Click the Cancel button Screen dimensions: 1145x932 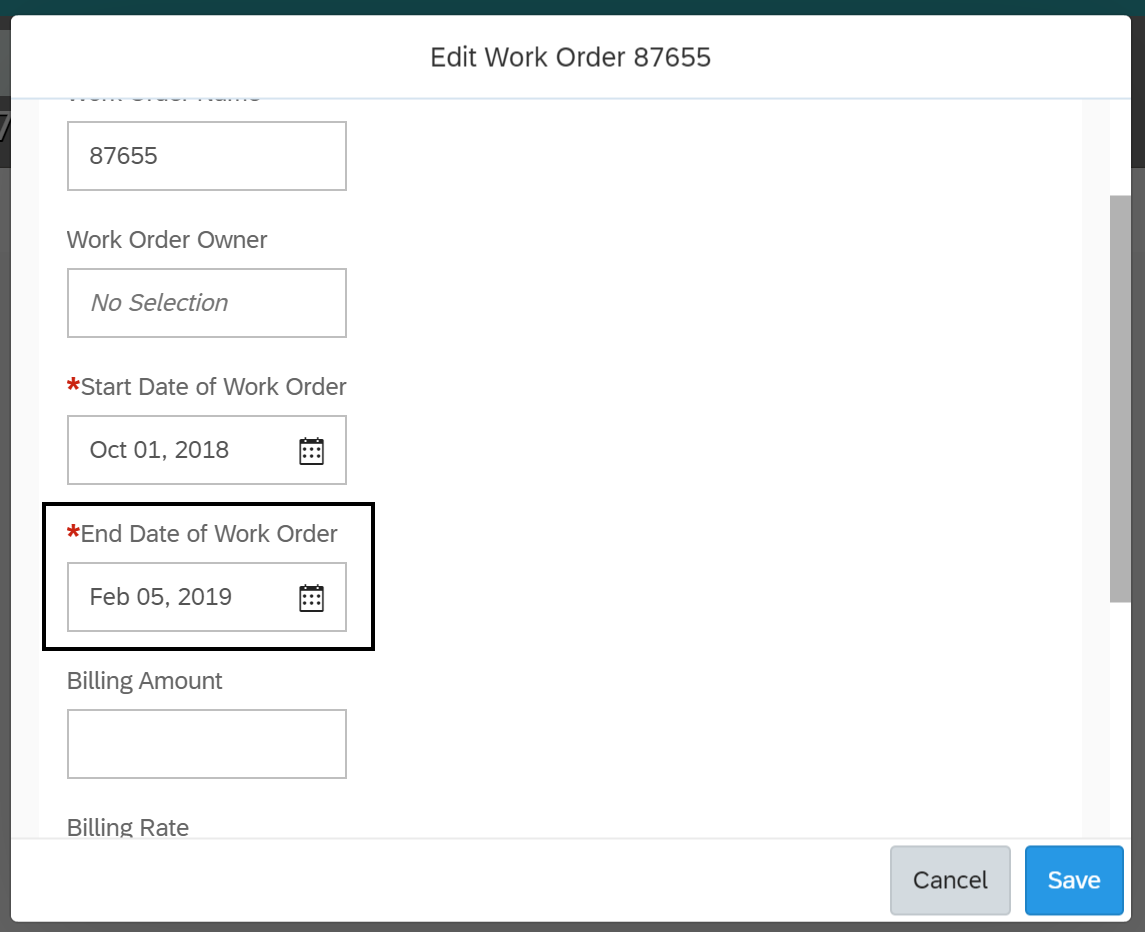[x=950, y=880]
